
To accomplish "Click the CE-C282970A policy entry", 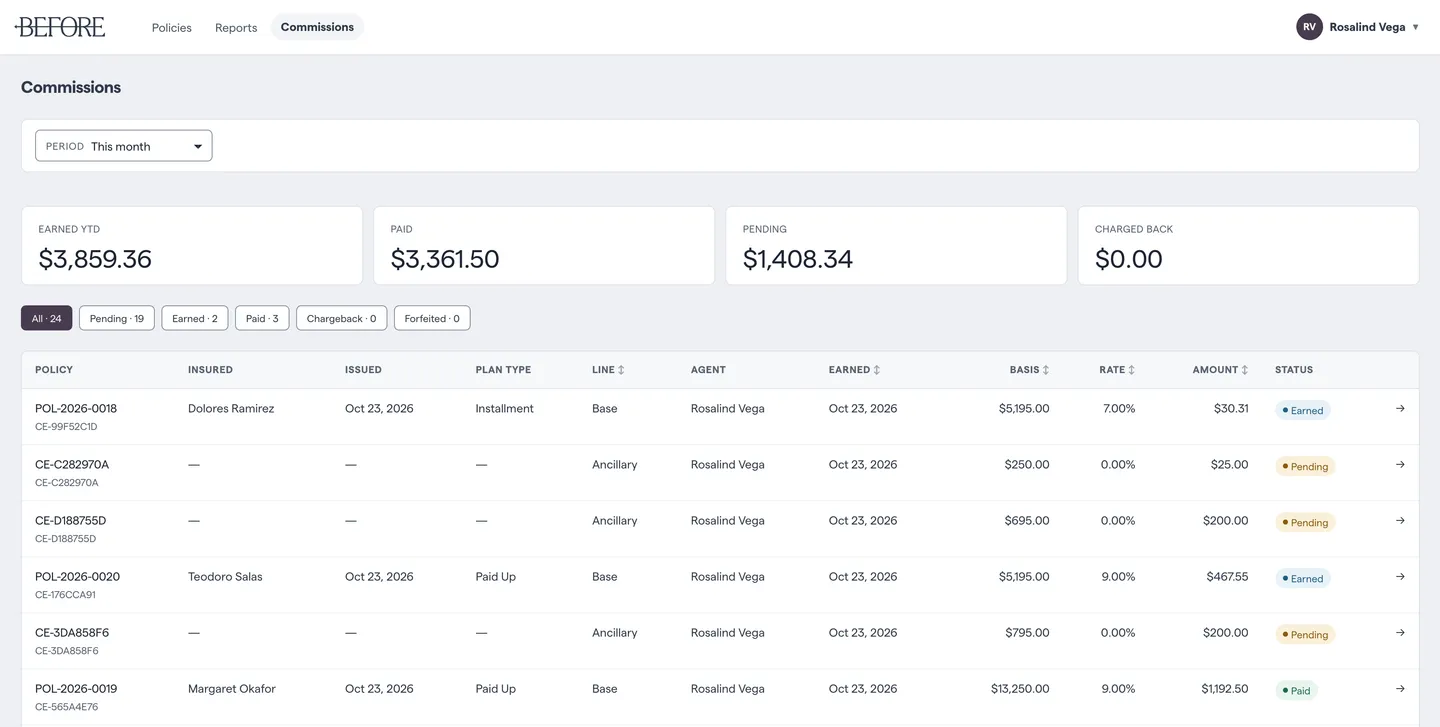I will 72,465.
